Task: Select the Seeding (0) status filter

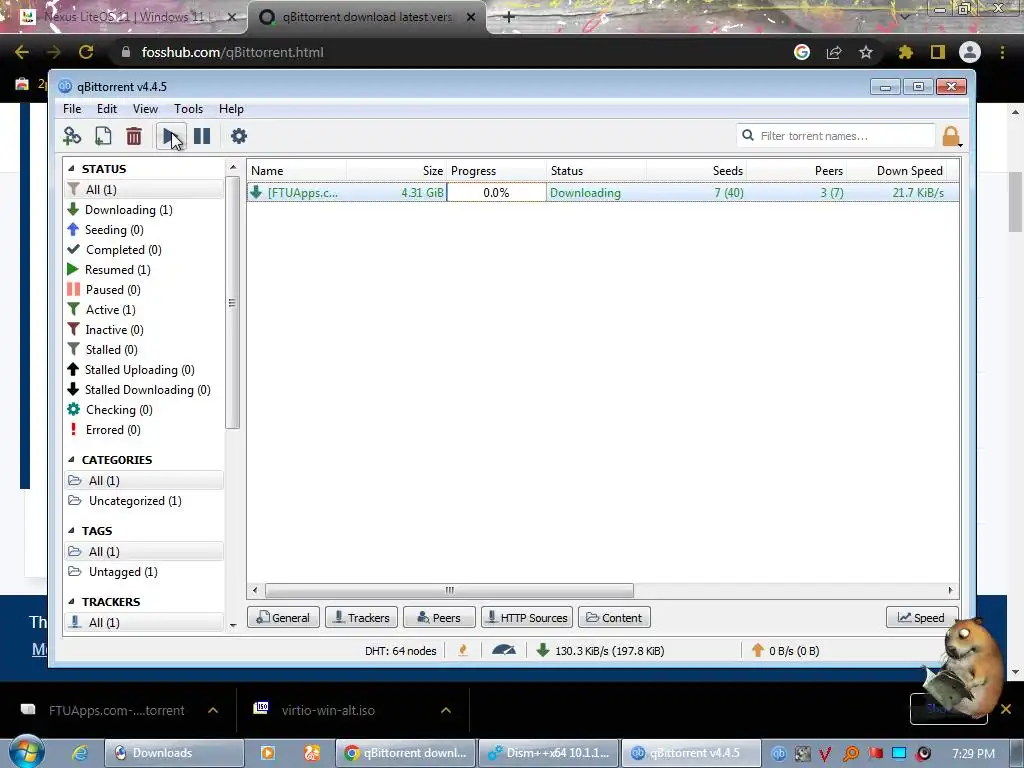Action: pyautogui.click(x=114, y=230)
